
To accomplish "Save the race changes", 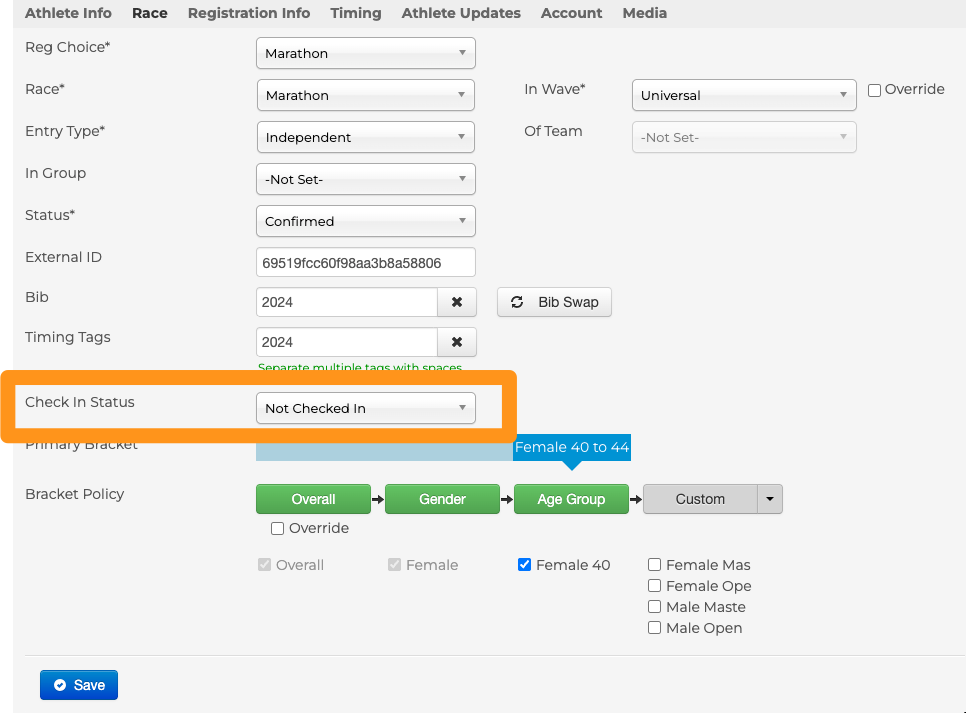I will click(79, 685).
